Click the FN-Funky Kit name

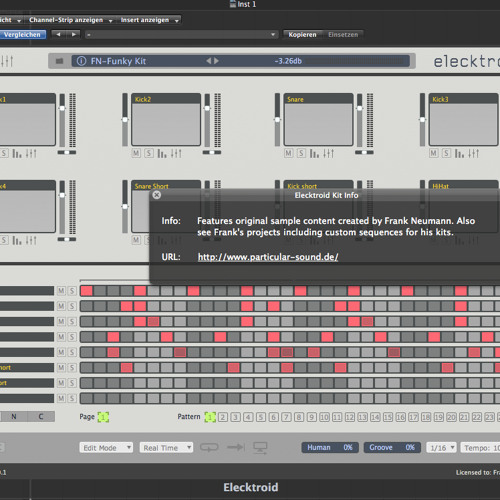[118, 61]
